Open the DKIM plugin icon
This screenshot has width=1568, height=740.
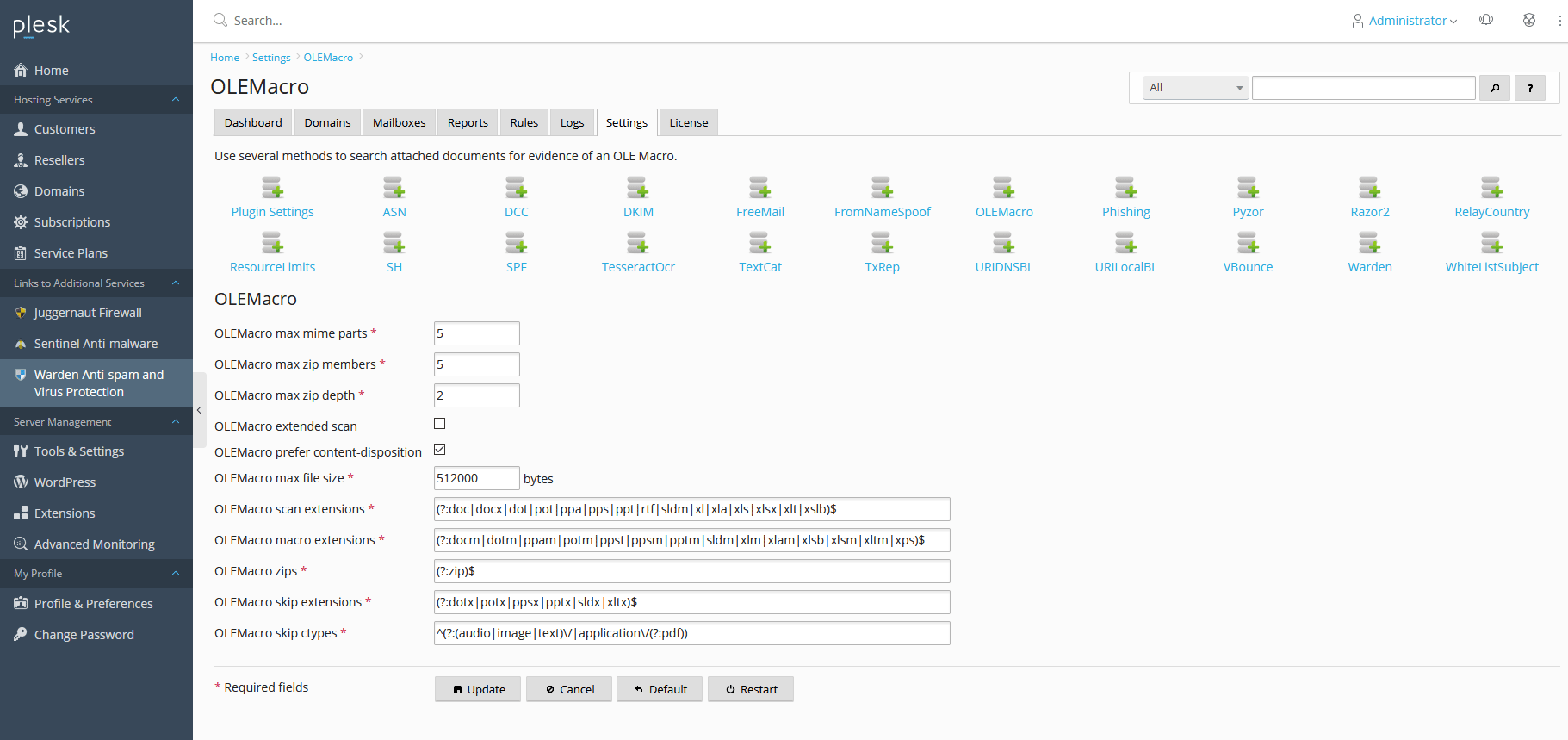pos(638,188)
